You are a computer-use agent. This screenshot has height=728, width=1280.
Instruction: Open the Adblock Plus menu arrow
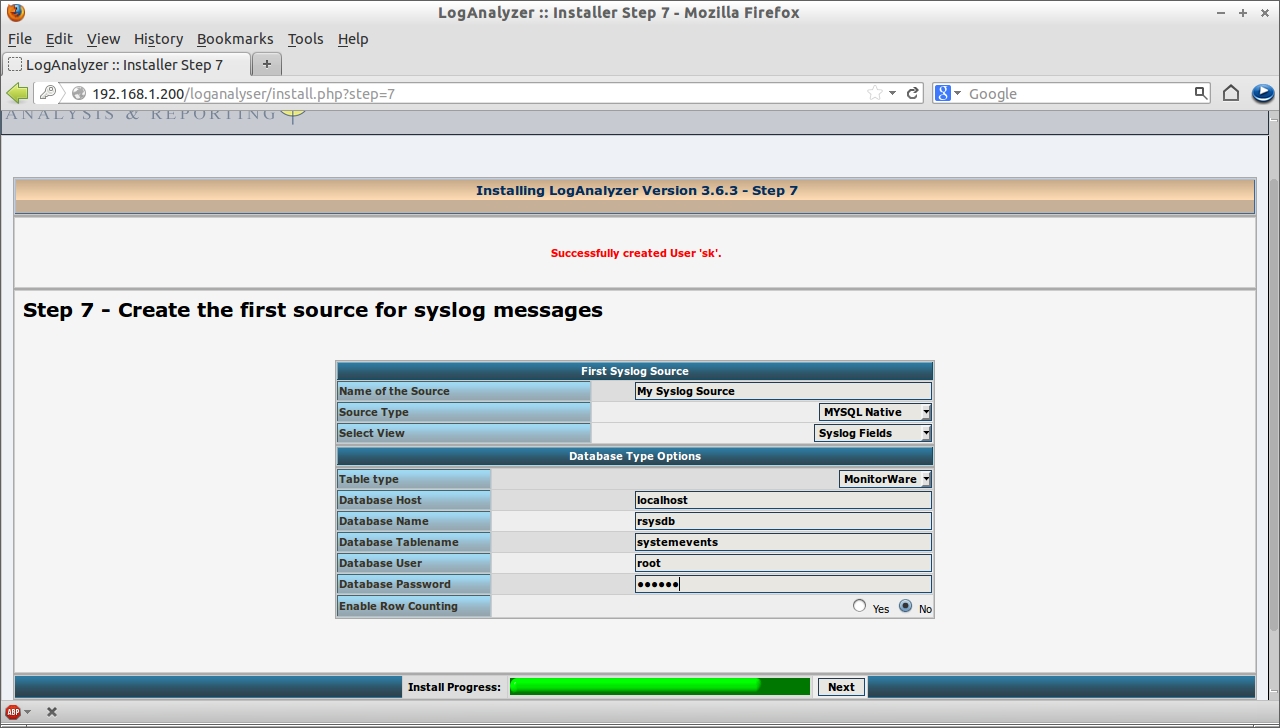(27, 712)
